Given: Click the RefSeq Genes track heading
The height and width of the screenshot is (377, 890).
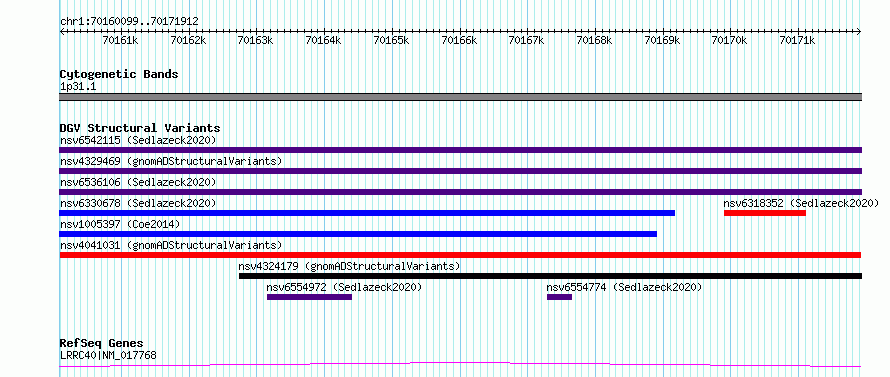Looking at the screenshot, I should 101,344.
